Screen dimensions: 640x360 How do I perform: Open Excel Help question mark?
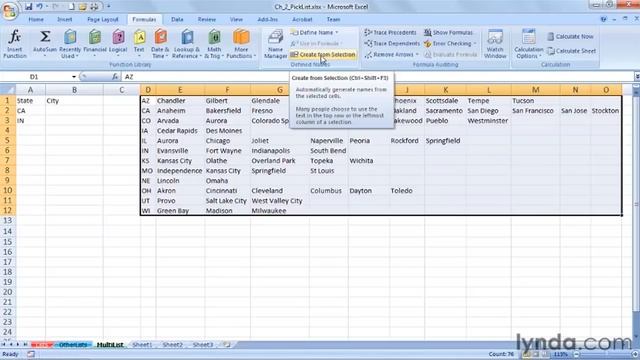point(603,19)
